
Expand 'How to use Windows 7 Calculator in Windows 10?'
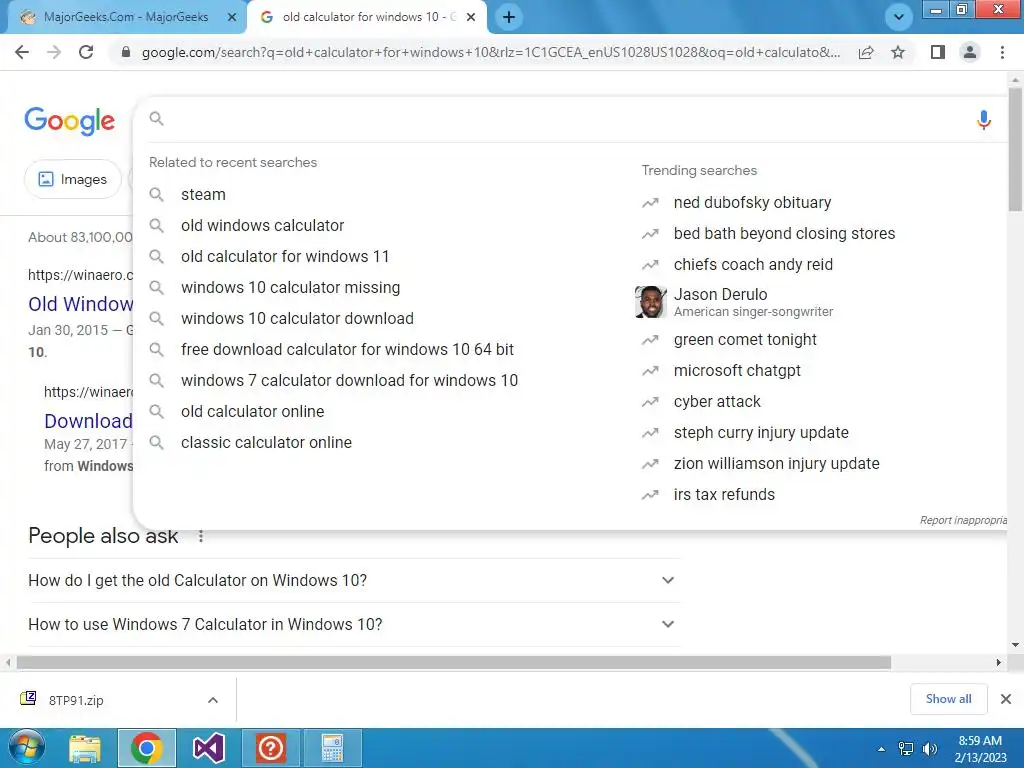(x=355, y=624)
